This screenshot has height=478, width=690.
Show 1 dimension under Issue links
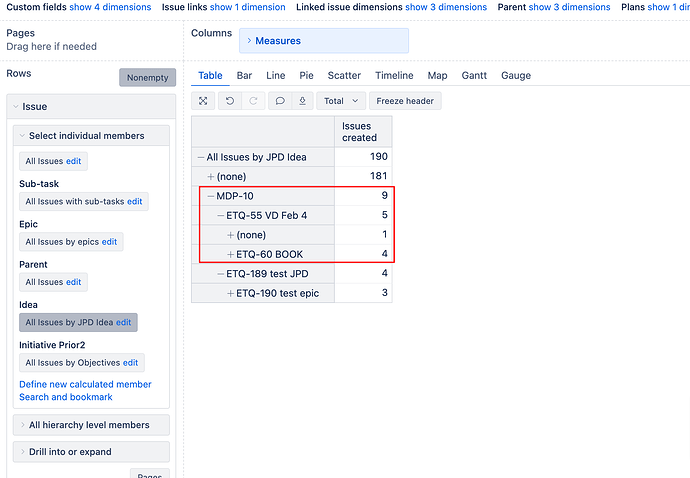point(248,7)
